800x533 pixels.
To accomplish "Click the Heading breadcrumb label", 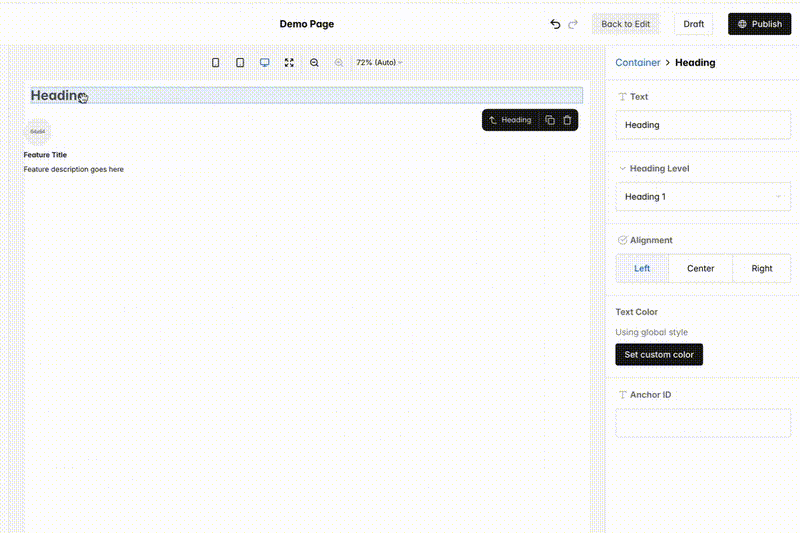I will click(695, 62).
